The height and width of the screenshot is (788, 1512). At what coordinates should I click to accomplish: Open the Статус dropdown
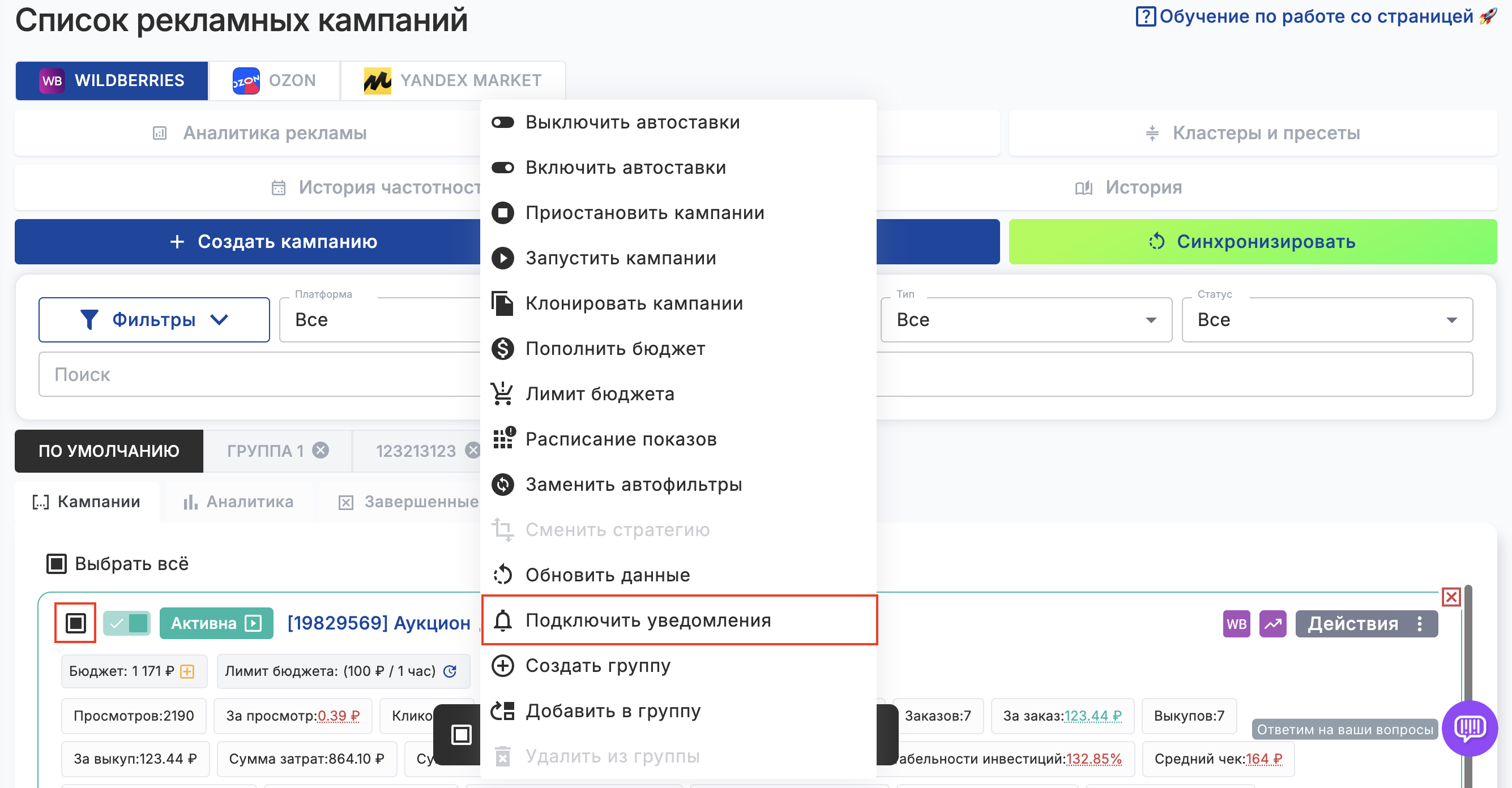tap(1326, 320)
